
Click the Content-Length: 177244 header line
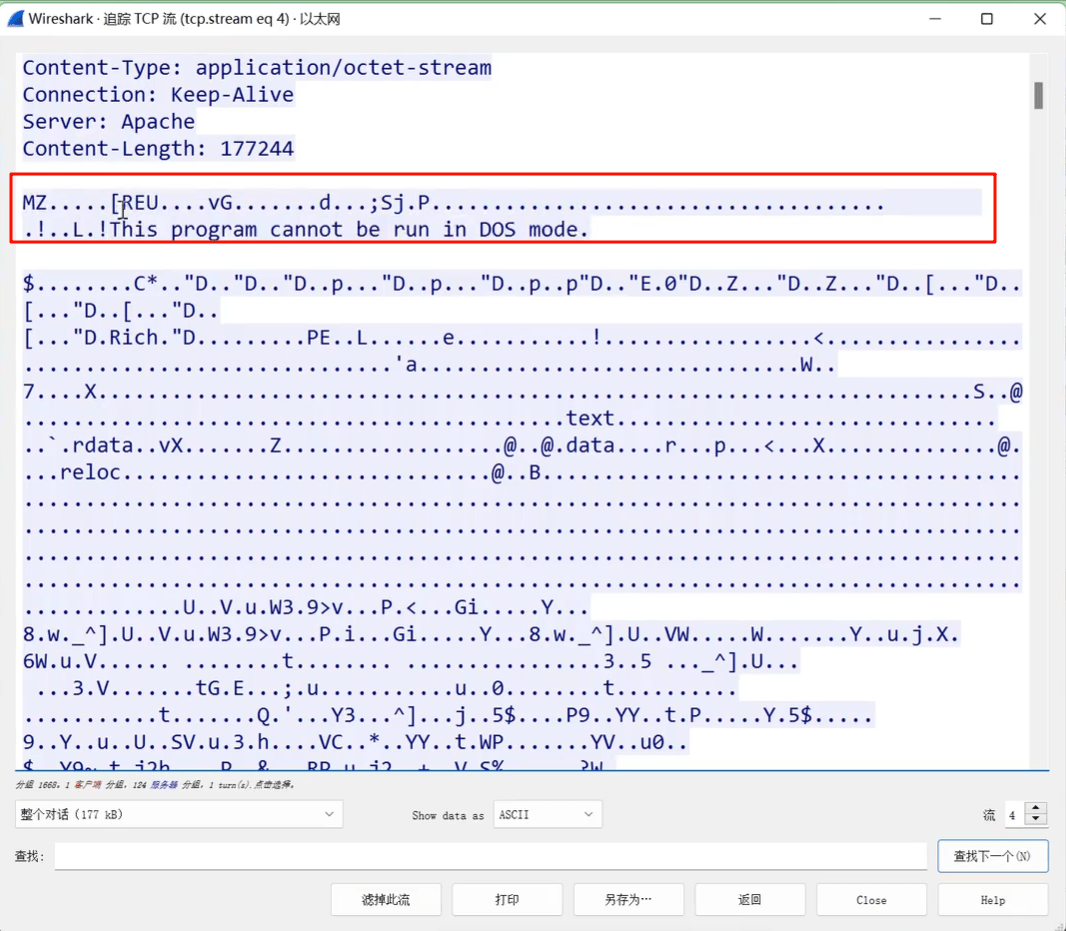tap(158, 148)
